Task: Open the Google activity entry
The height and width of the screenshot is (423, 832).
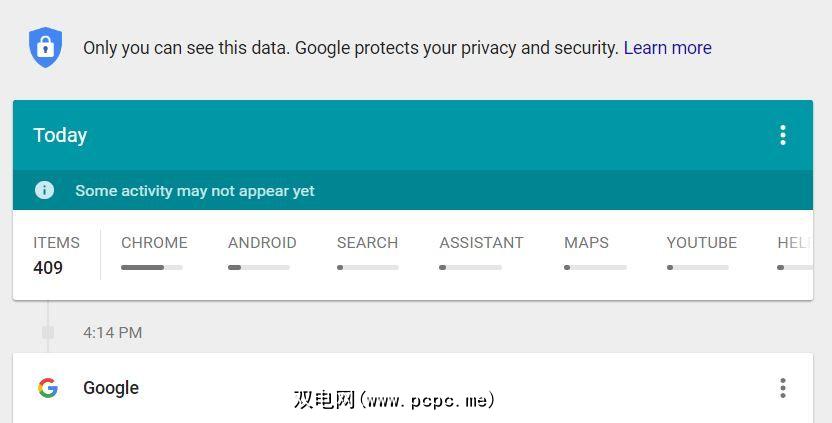Action: pyautogui.click(x=111, y=388)
